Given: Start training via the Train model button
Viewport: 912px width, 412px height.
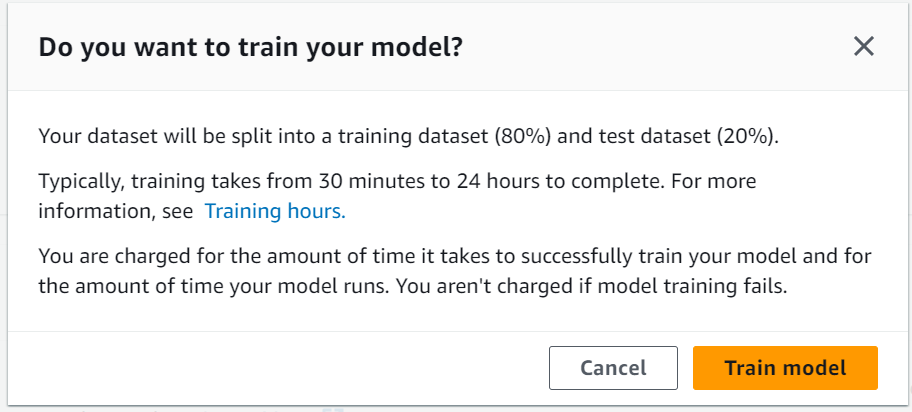Looking at the screenshot, I should [785, 368].
